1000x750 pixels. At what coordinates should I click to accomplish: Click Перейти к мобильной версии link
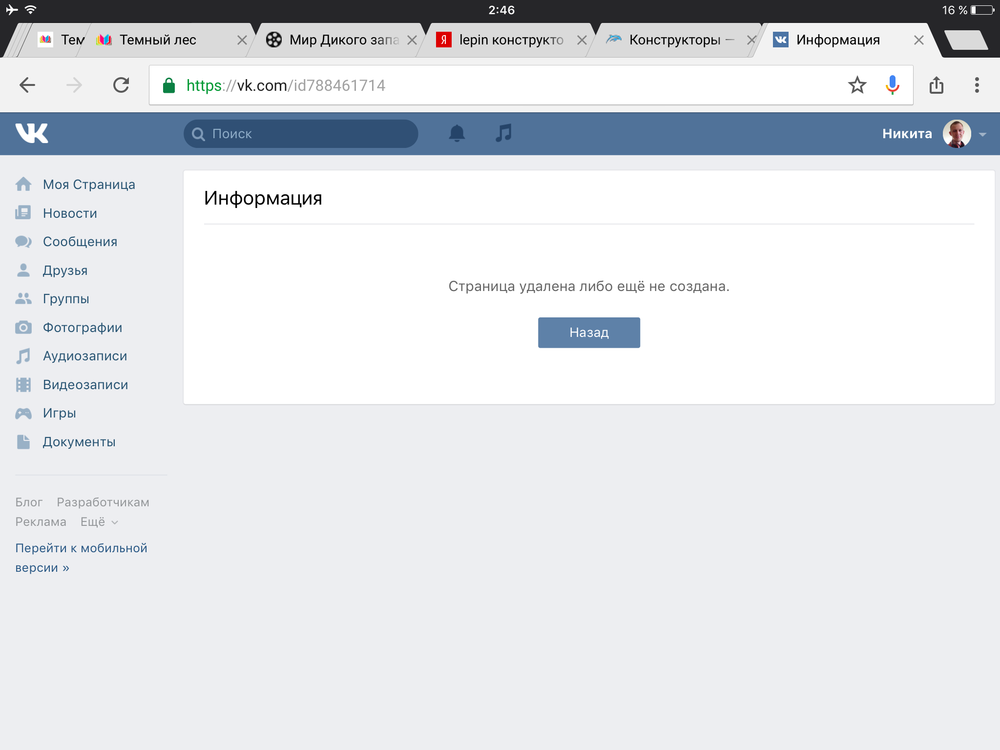(81, 557)
